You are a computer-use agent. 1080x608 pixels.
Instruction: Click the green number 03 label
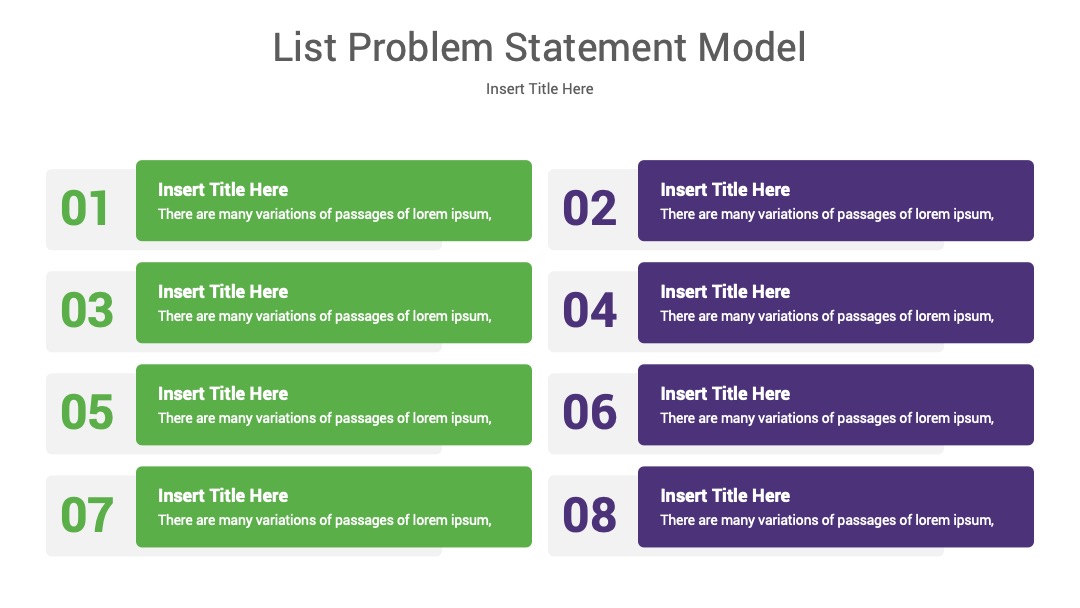(87, 310)
